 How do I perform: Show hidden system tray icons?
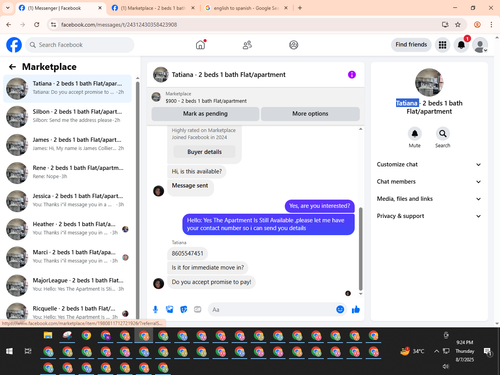pyautogui.click(x=436, y=351)
